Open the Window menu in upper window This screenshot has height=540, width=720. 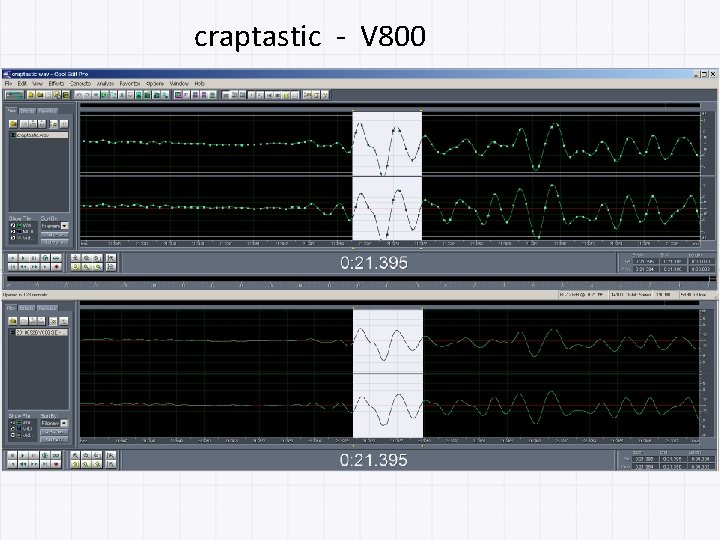click(x=179, y=84)
